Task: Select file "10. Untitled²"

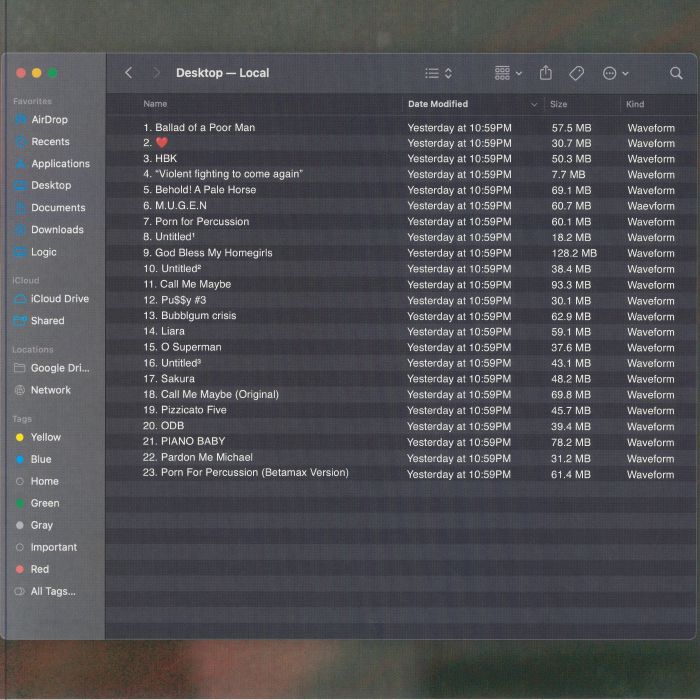Action: click(x=172, y=269)
